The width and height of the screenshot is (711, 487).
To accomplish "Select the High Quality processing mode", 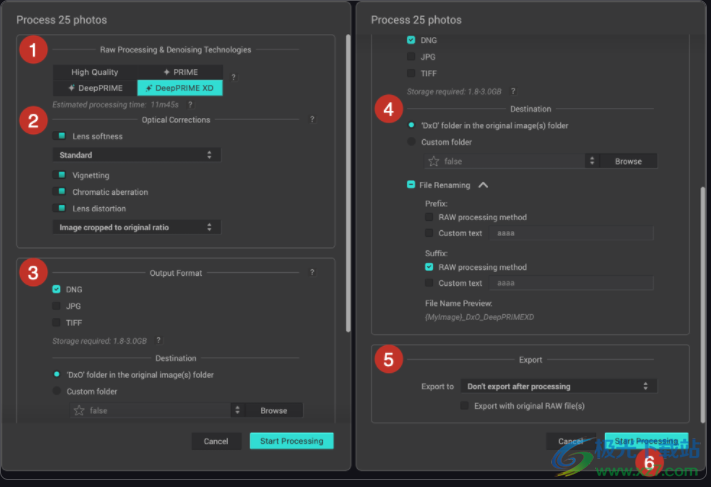I will [95, 72].
